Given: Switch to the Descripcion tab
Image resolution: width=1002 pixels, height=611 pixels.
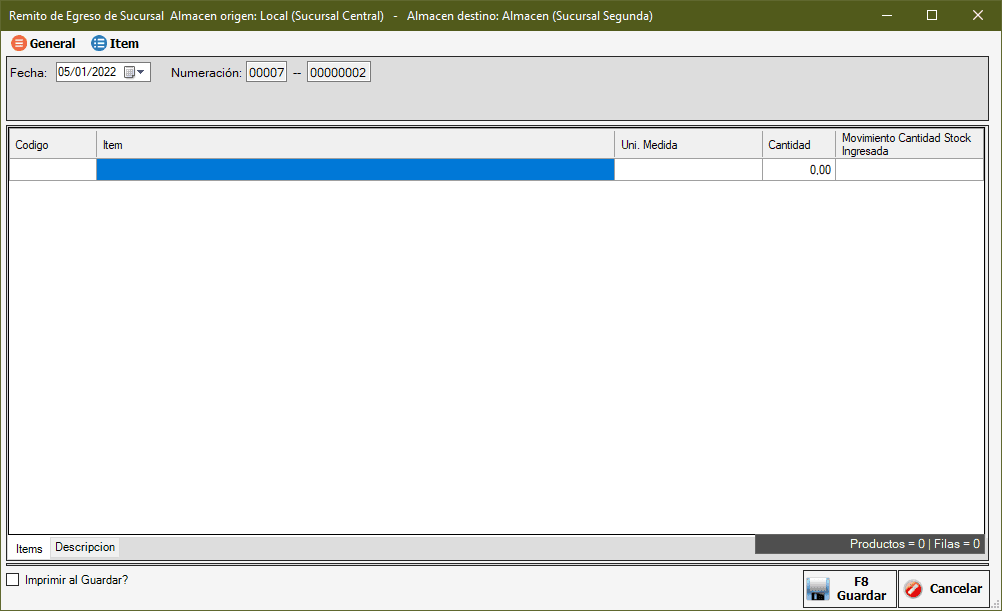Looking at the screenshot, I should click(85, 547).
